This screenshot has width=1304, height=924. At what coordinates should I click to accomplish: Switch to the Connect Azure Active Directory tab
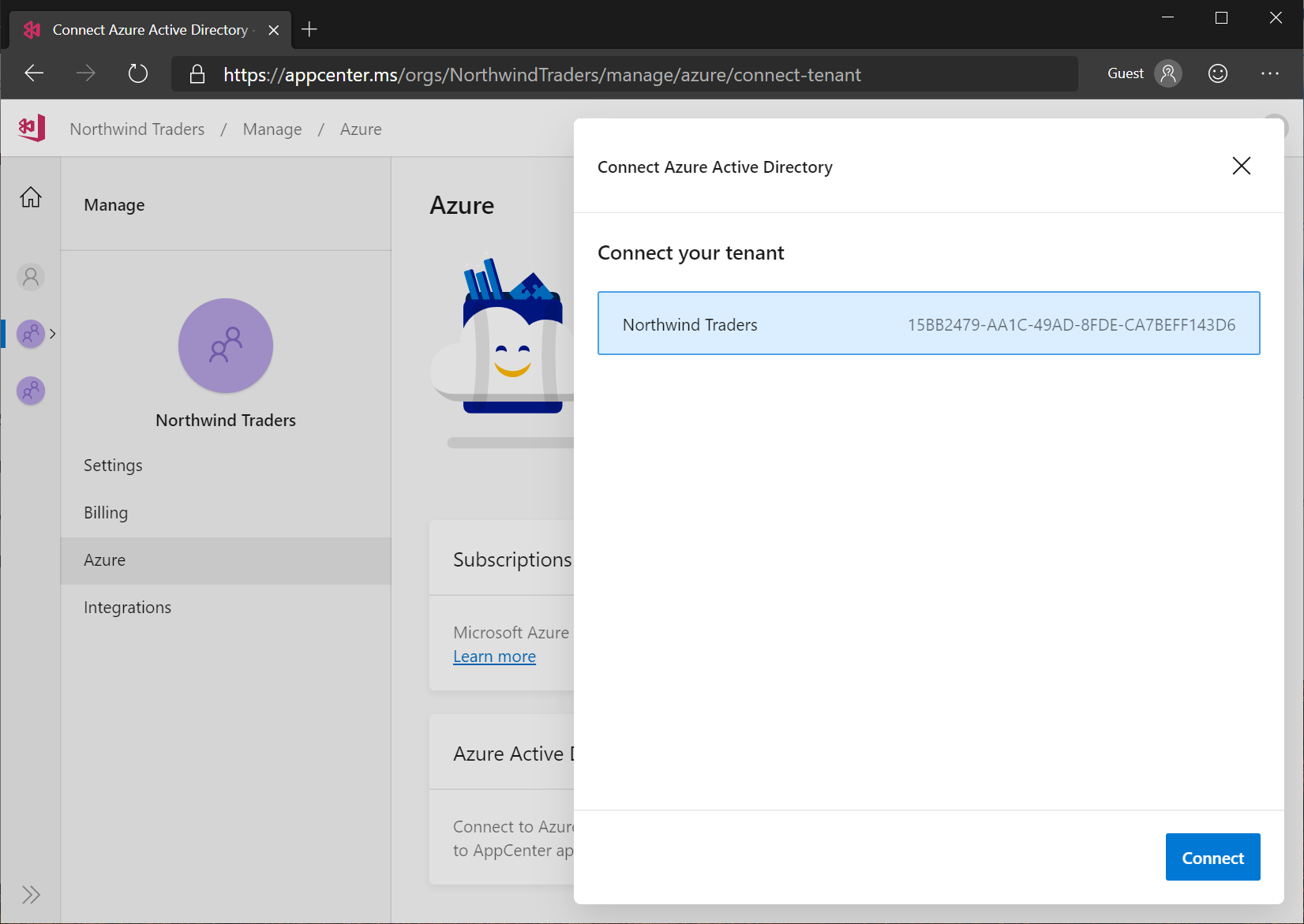(149, 29)
